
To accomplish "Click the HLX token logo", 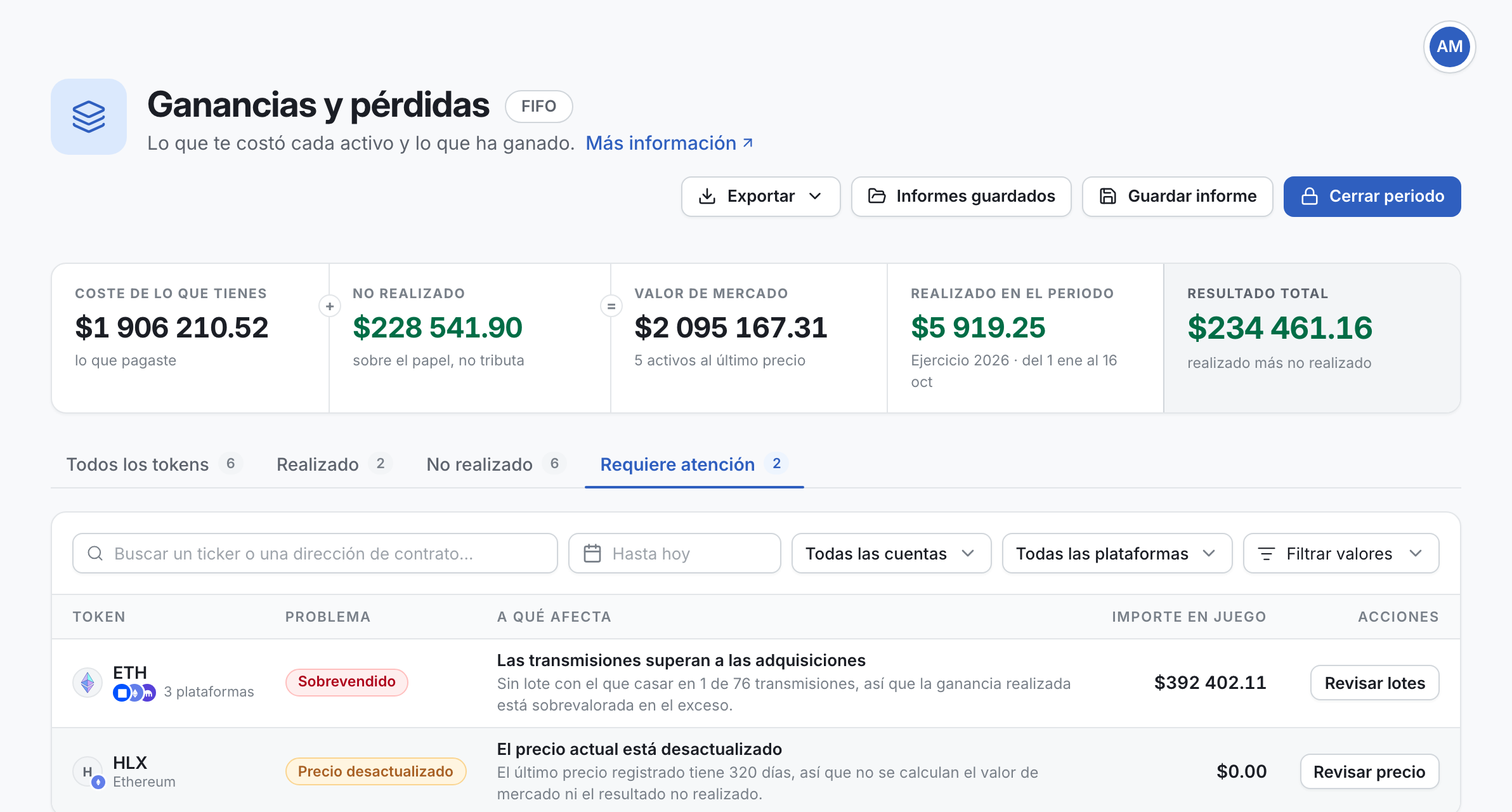I will [88, 772].
